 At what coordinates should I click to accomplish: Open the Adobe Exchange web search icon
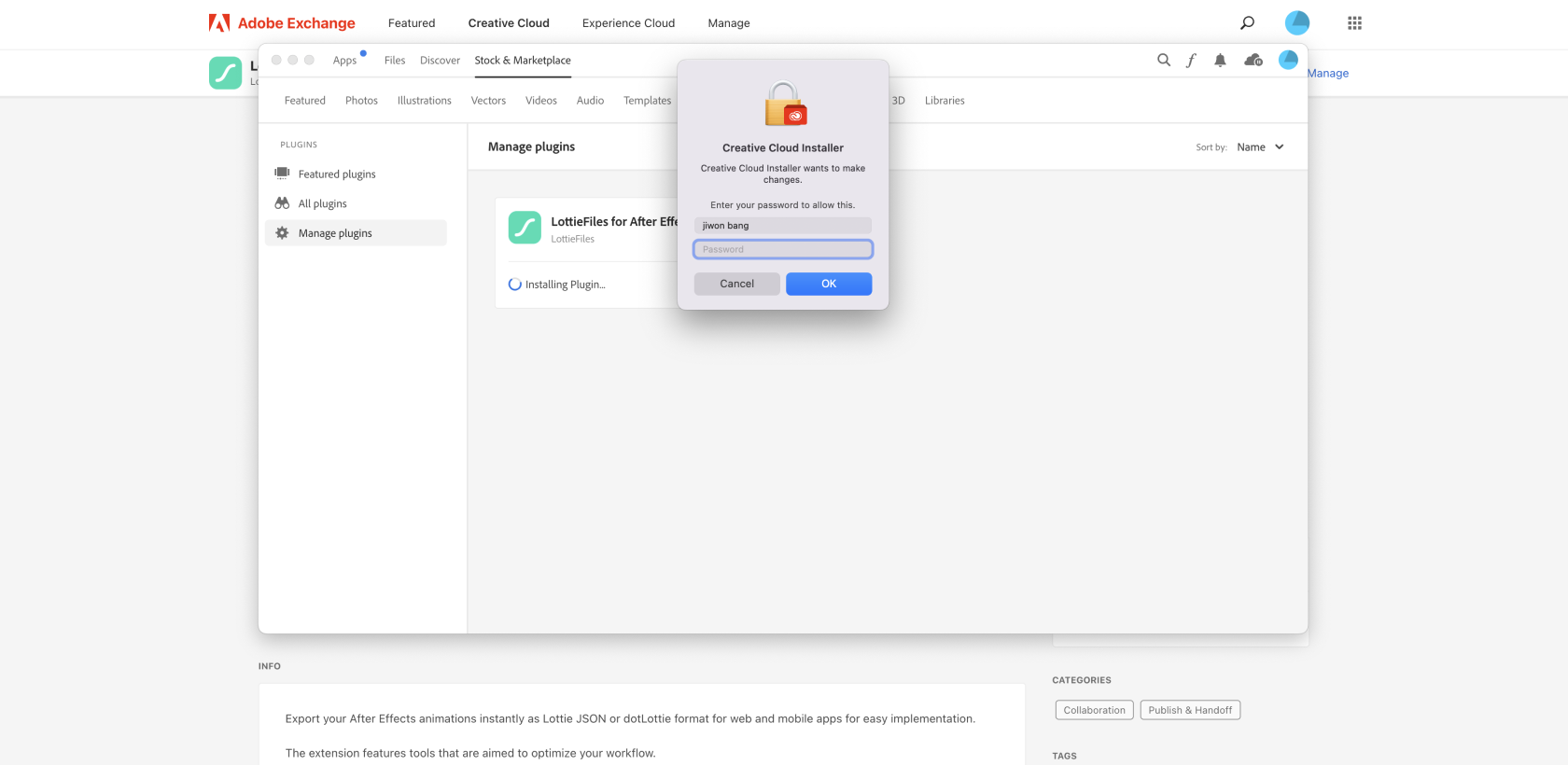click(x=1247, y=23)
